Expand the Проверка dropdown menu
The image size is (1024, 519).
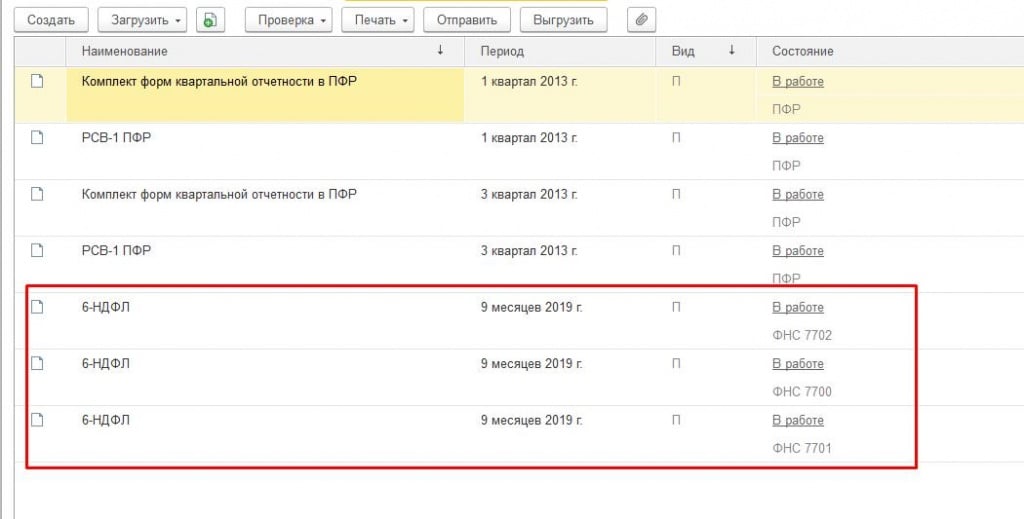point(288,20)
